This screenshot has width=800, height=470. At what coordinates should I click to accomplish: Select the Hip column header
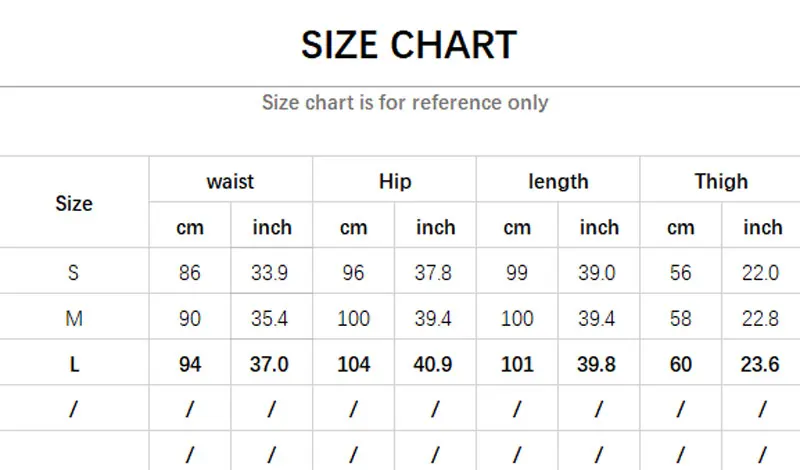[x=395, y=181]
